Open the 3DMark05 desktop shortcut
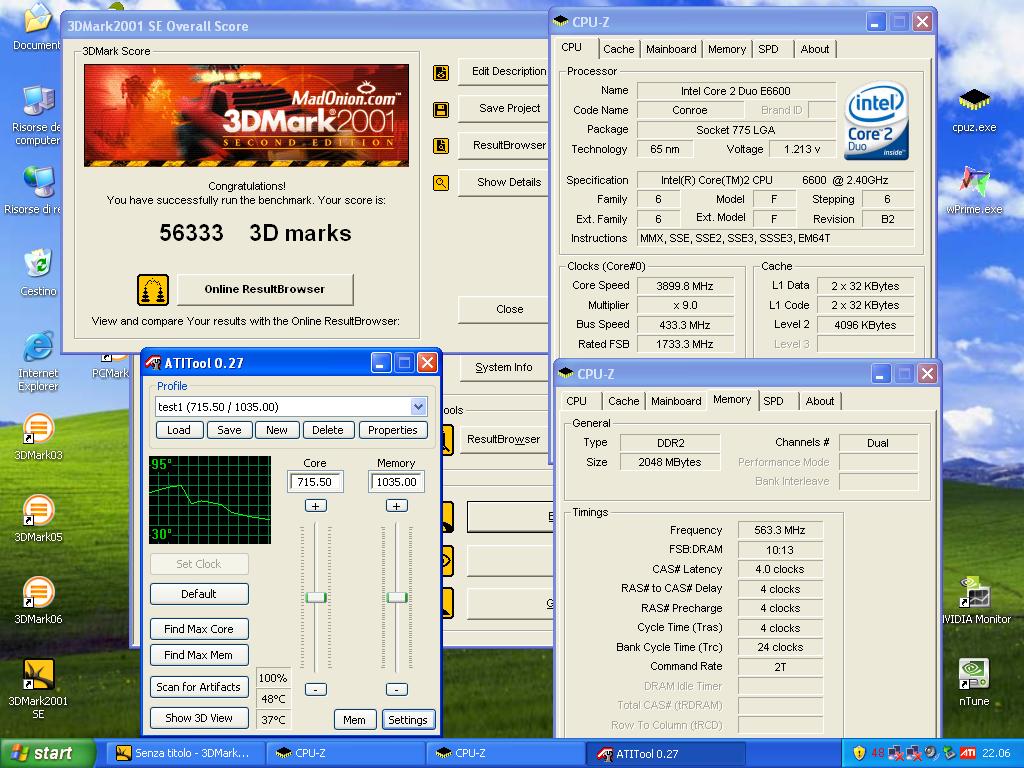This screenshot has width=1024, height=768. pyautogui.click(x=39, y=511)
